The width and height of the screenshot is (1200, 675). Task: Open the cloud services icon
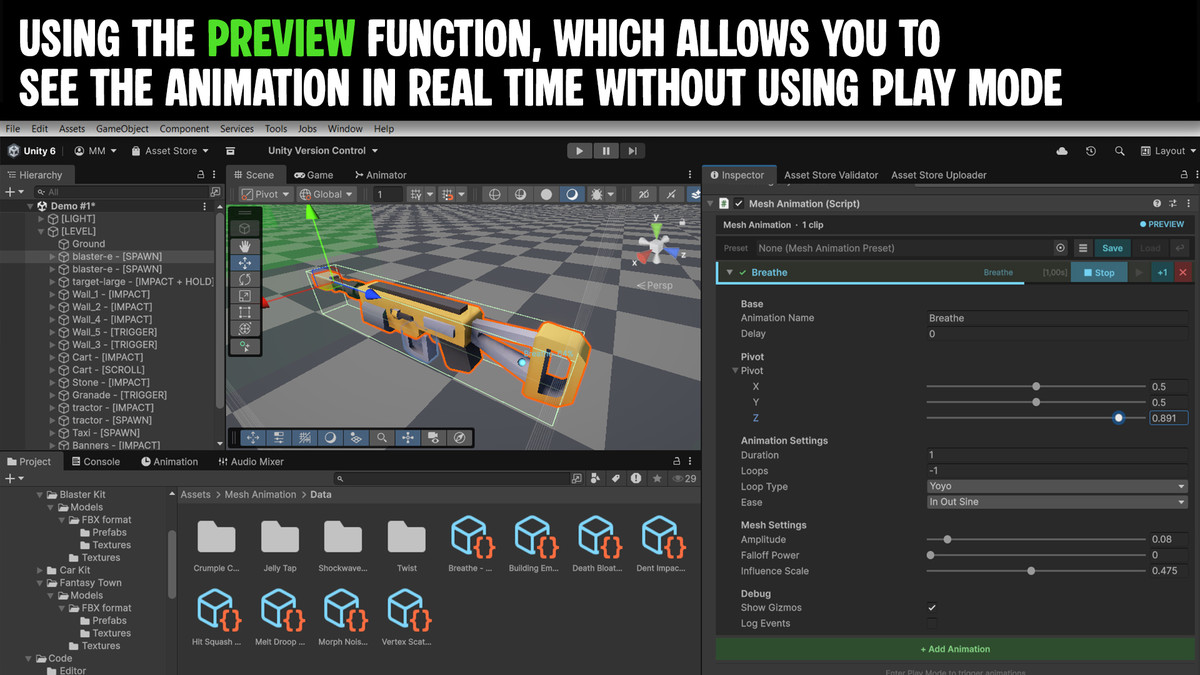click(x=1062, y=151)
